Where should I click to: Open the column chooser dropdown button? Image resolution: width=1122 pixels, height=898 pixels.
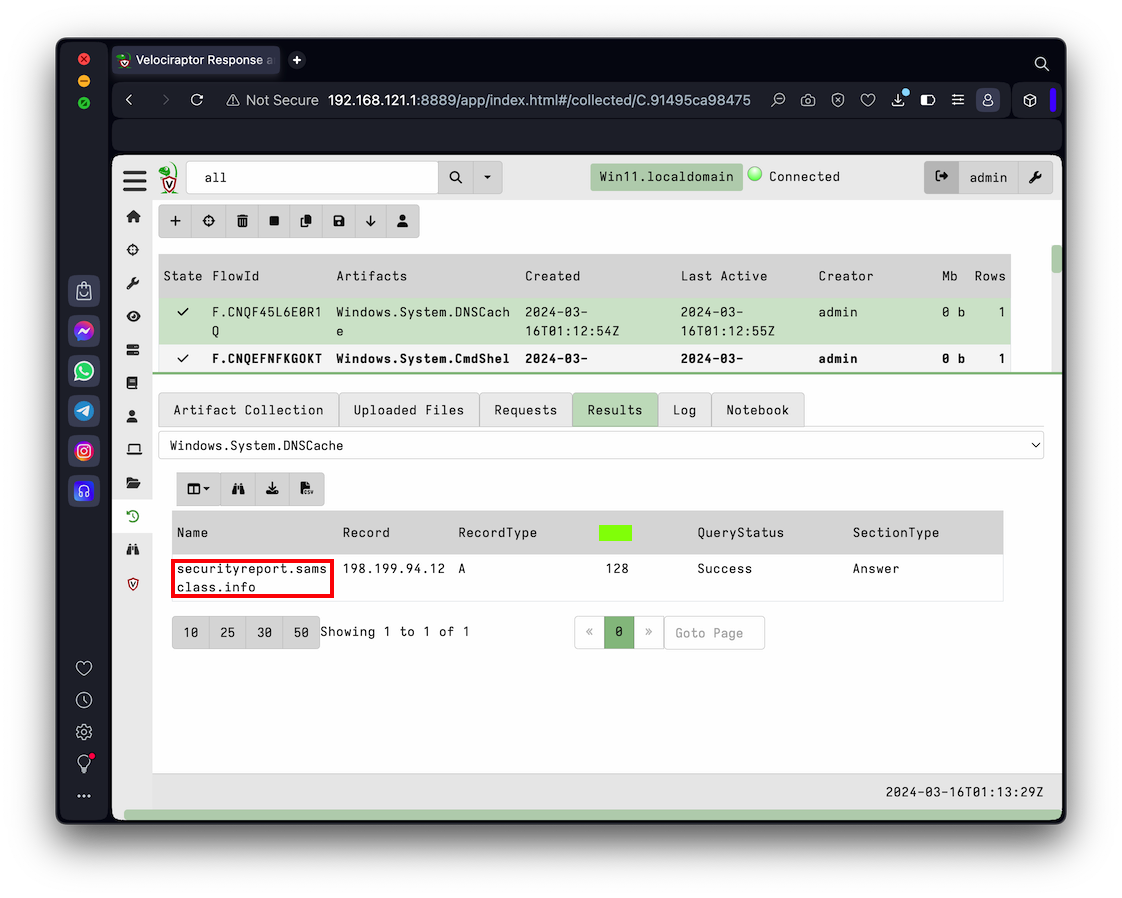(x=198, y=489)
